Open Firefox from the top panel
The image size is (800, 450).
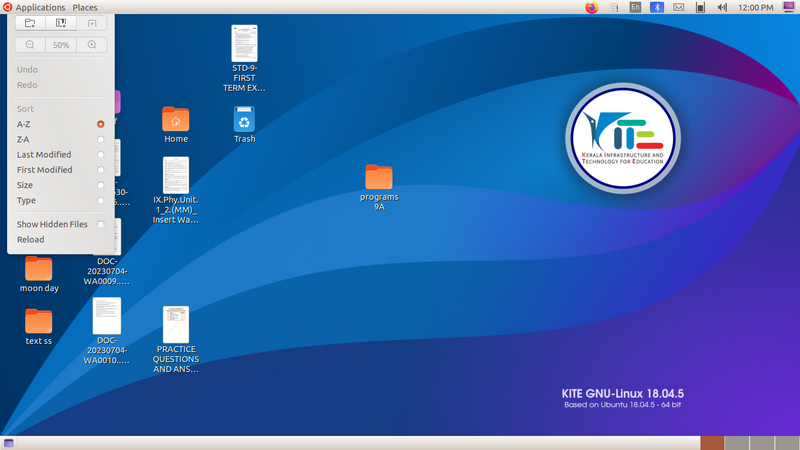tap(591, 8)
